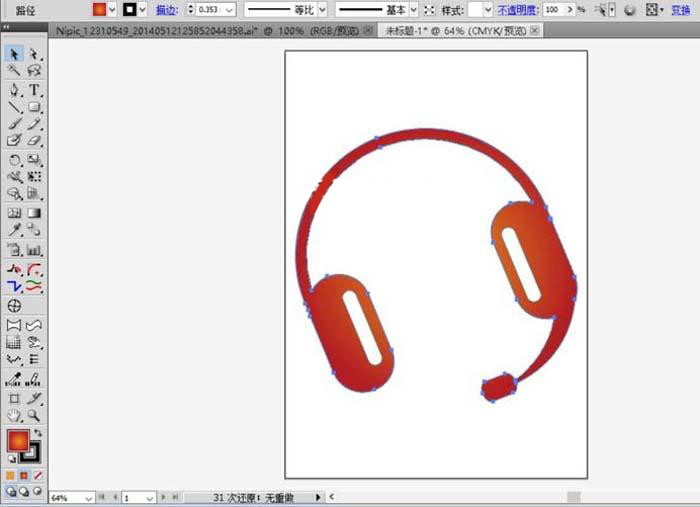Select the Perspective Grid tool
The image size is (700, 507).
pos(33,193)
